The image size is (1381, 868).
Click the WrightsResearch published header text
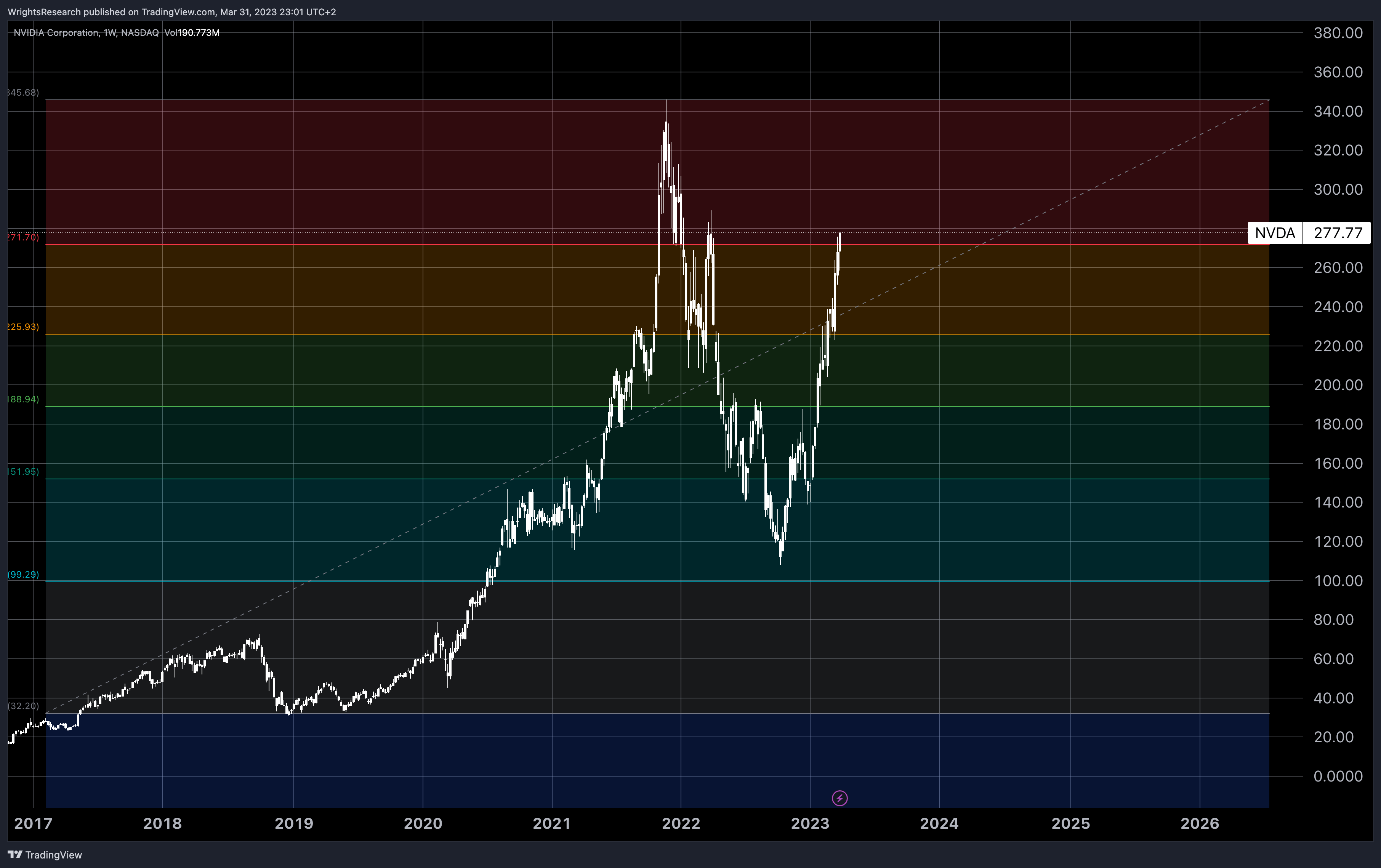(171, 12)
